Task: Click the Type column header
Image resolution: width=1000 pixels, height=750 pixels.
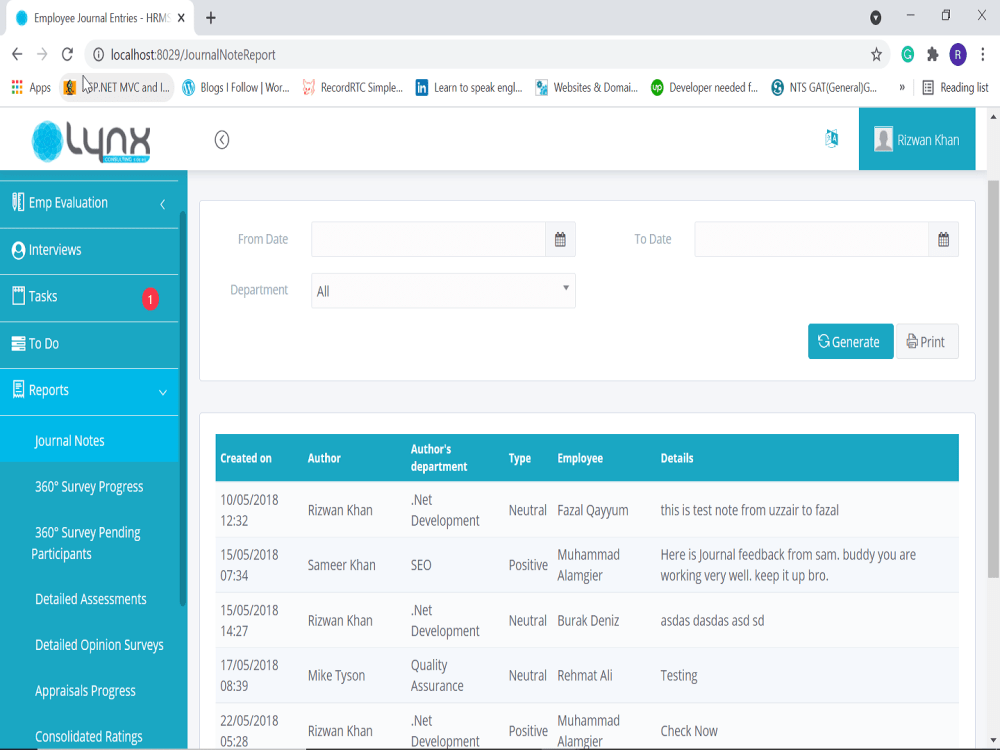Action: click(520, 458)
